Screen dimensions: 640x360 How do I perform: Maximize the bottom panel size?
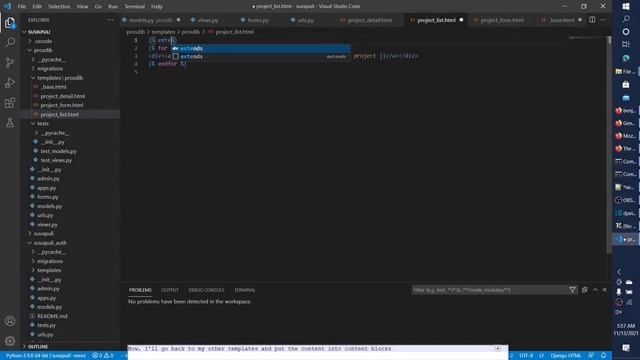(x=595, y=290)
